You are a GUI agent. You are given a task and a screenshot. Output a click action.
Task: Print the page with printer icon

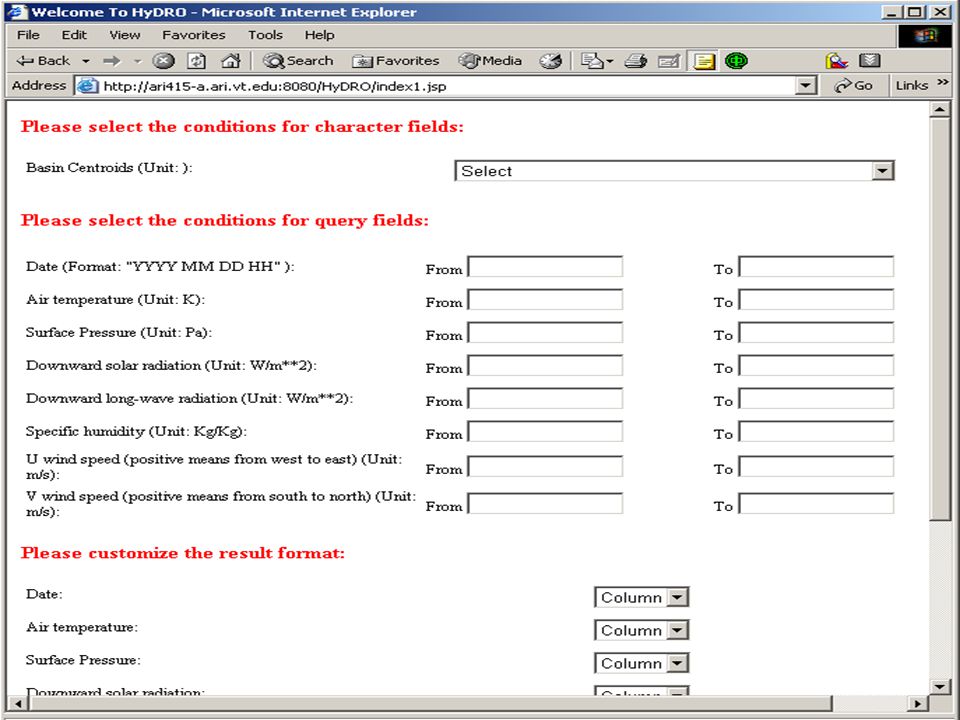pyautogui.click(x=636, y=61)
